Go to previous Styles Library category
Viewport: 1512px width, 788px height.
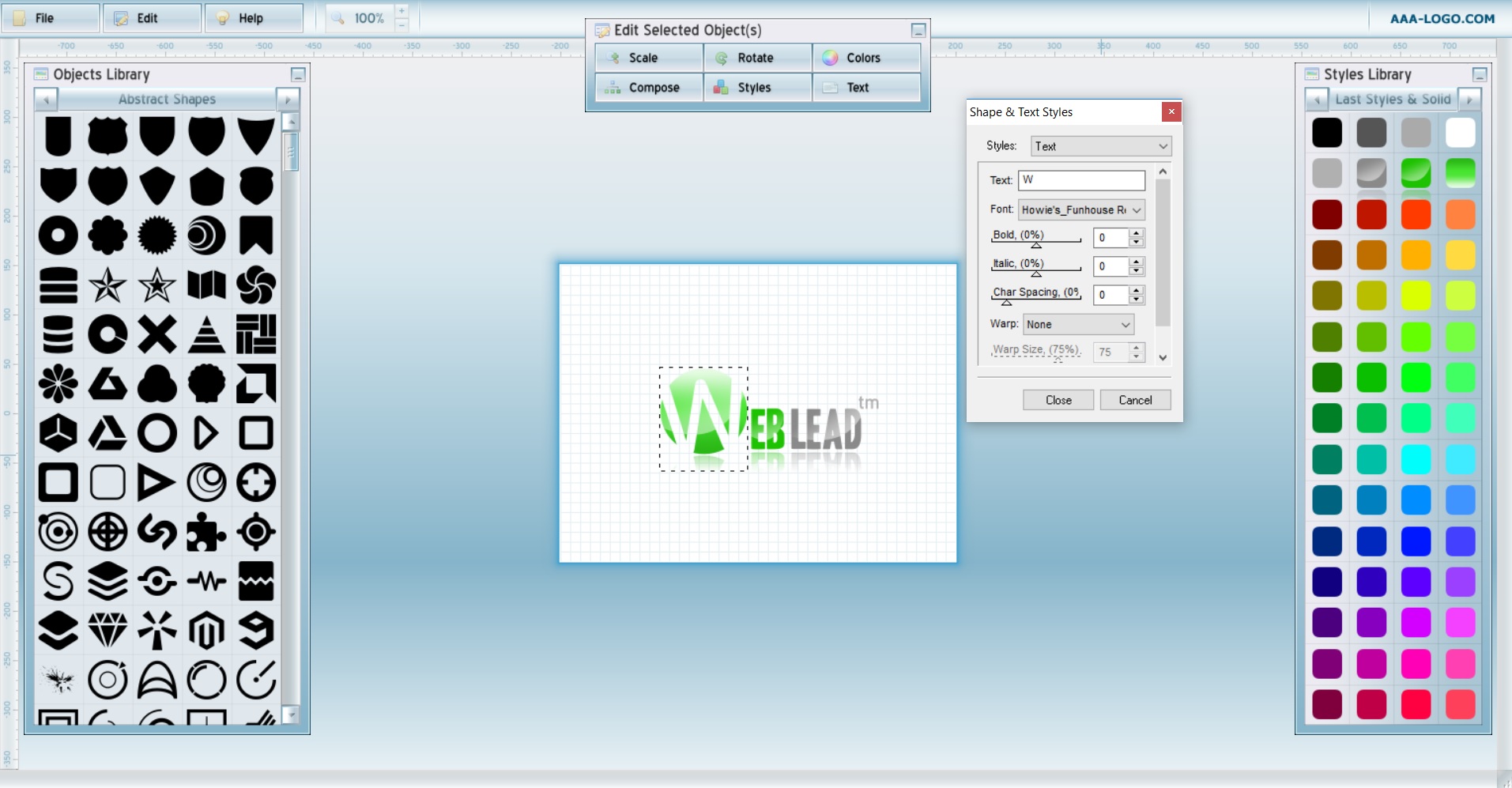point(1316,100)
